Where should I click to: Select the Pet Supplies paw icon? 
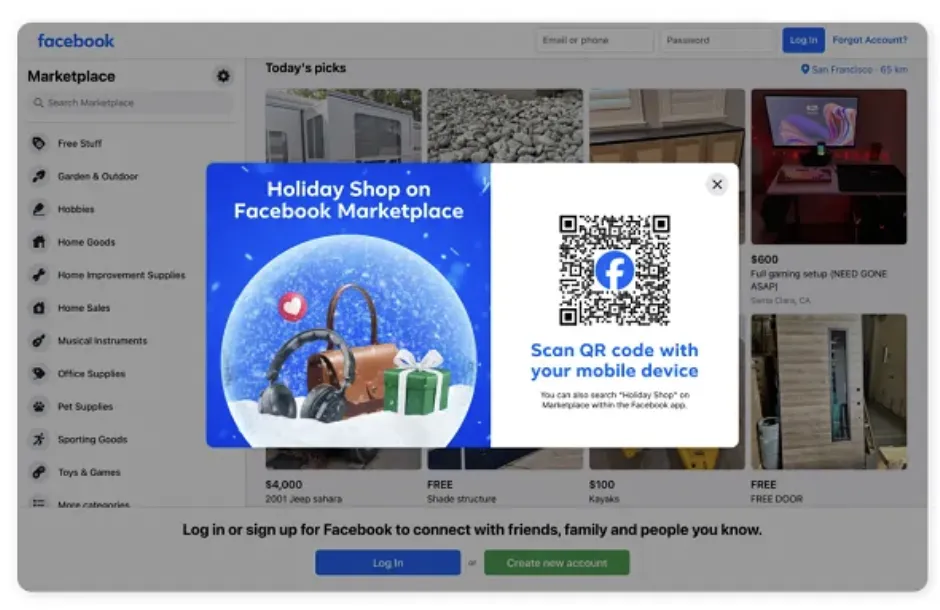point(39,407)
